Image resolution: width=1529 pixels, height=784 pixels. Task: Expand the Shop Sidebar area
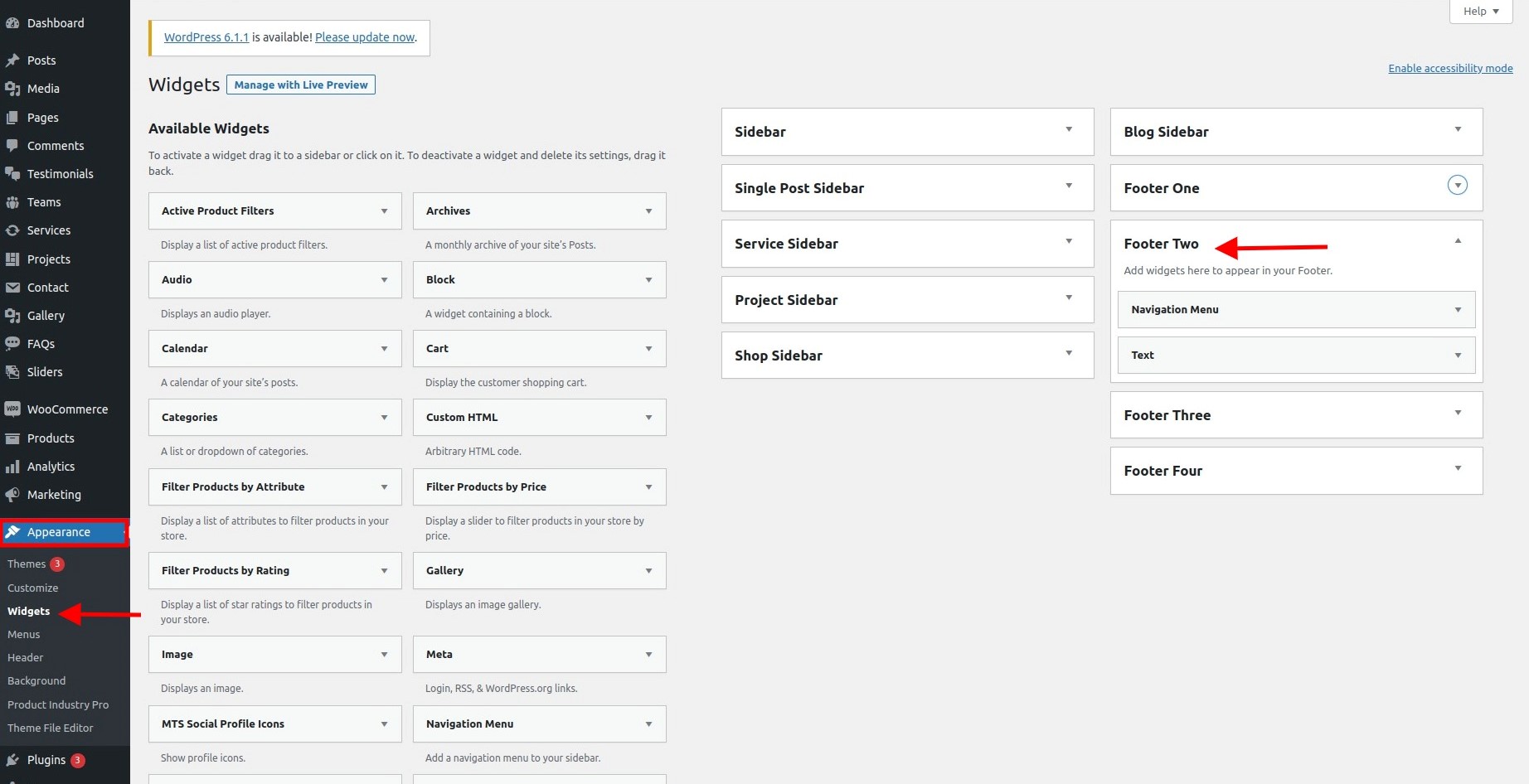click(x=1069, y=353)
